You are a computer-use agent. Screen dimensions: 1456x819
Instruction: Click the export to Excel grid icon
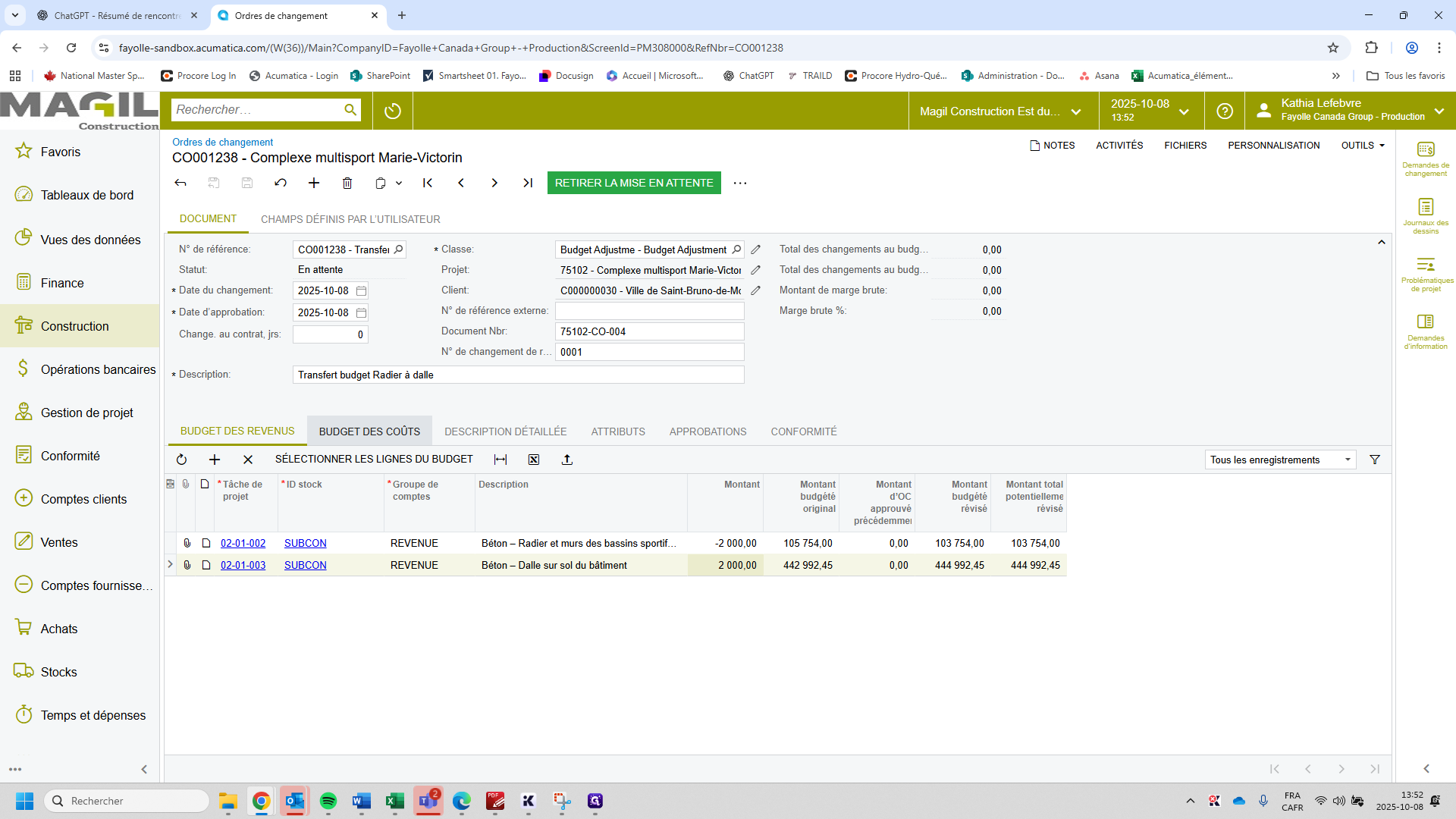click(x=534, y=460)
